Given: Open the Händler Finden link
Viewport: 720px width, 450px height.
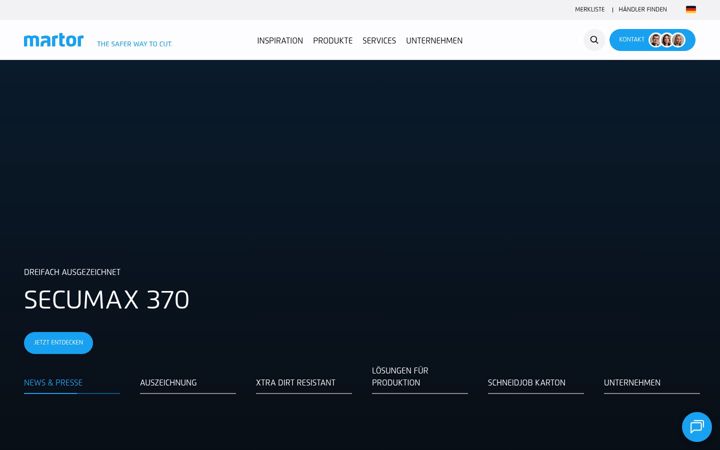Looking at the screenshot, I should (x=642, y=9).
